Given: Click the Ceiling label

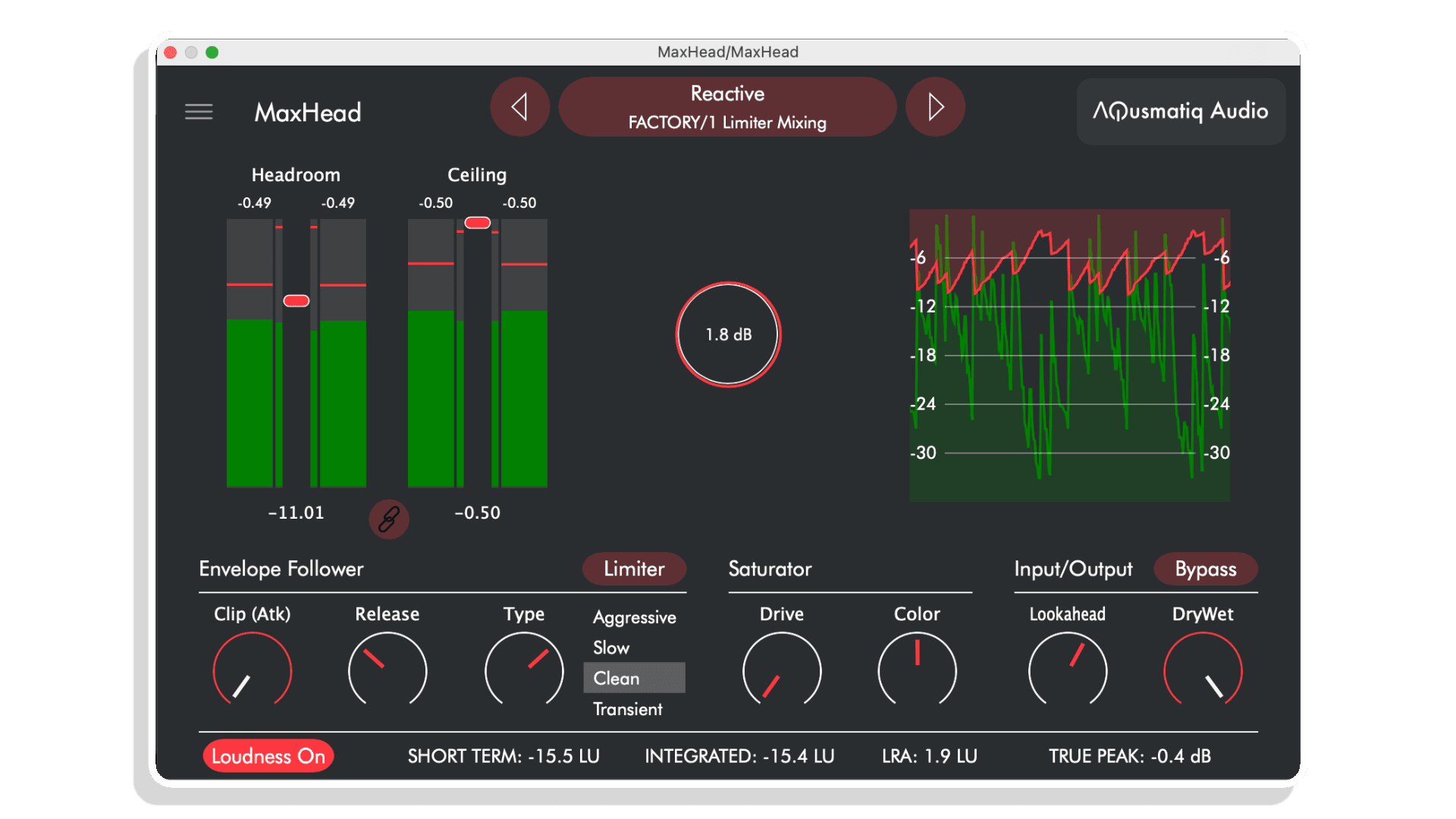Looking at the screenshot, I should [477, 175].
